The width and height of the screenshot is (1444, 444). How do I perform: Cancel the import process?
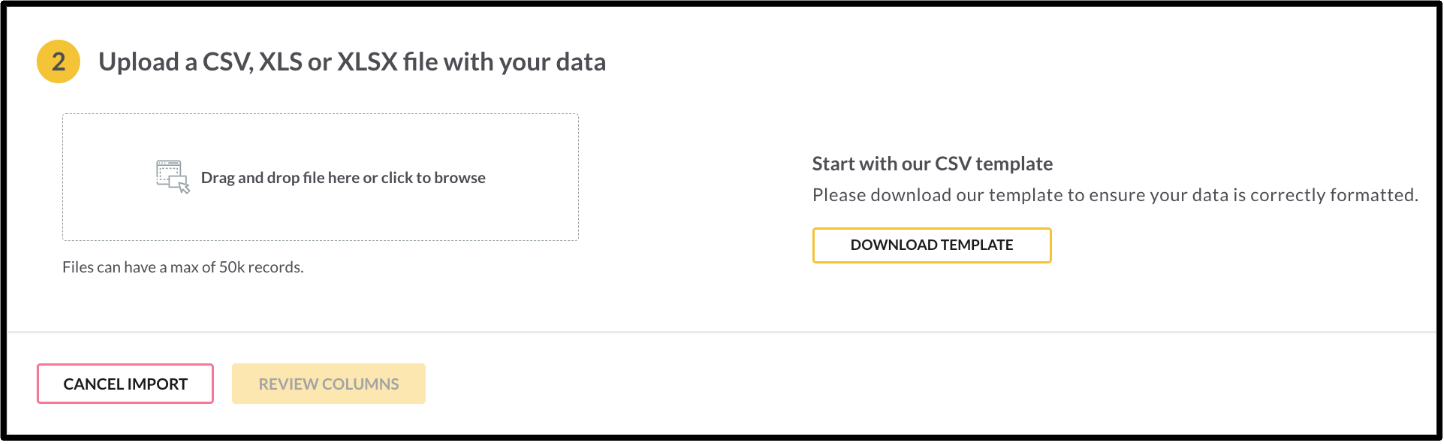(125, 384)
